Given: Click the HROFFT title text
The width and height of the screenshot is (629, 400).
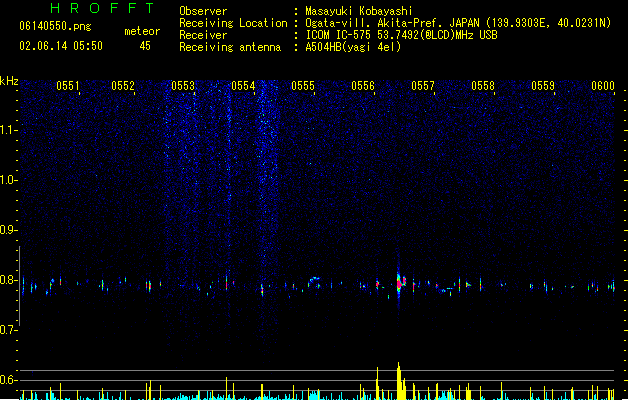Looking at the screenshot, I should (103, 8).
